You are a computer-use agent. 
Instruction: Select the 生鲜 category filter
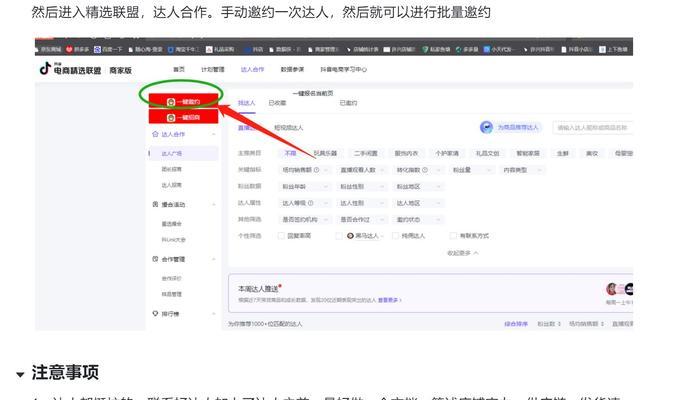[x=563, y=153]
